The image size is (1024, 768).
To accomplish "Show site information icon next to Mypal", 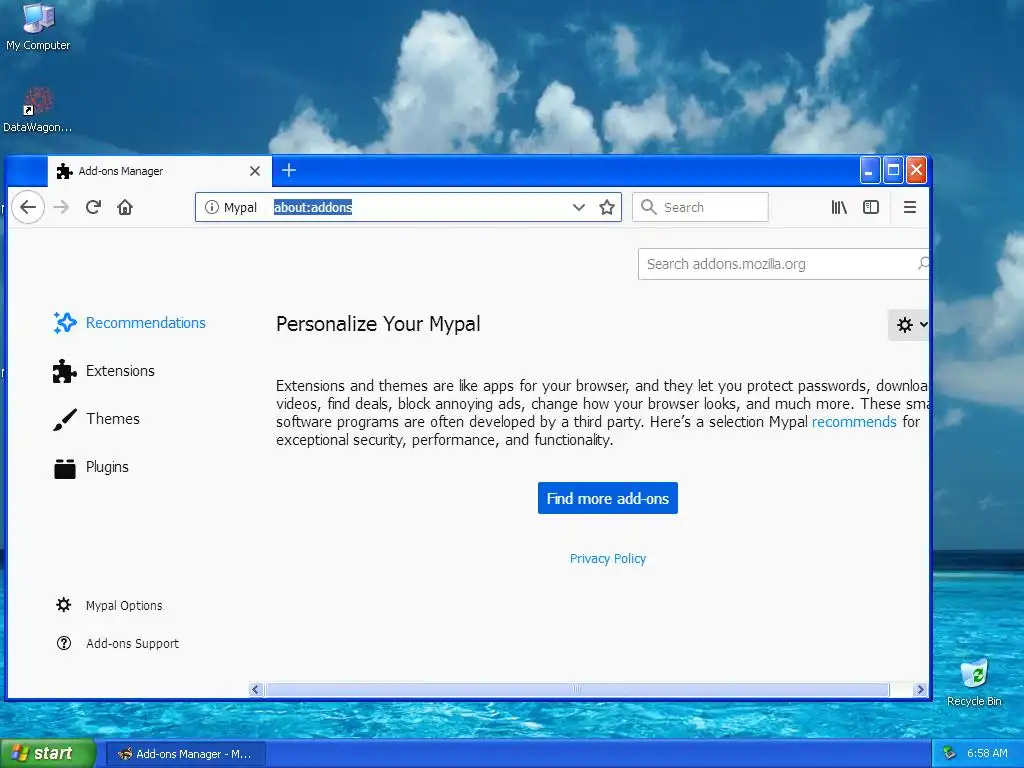I will click(x=211, y=207).
